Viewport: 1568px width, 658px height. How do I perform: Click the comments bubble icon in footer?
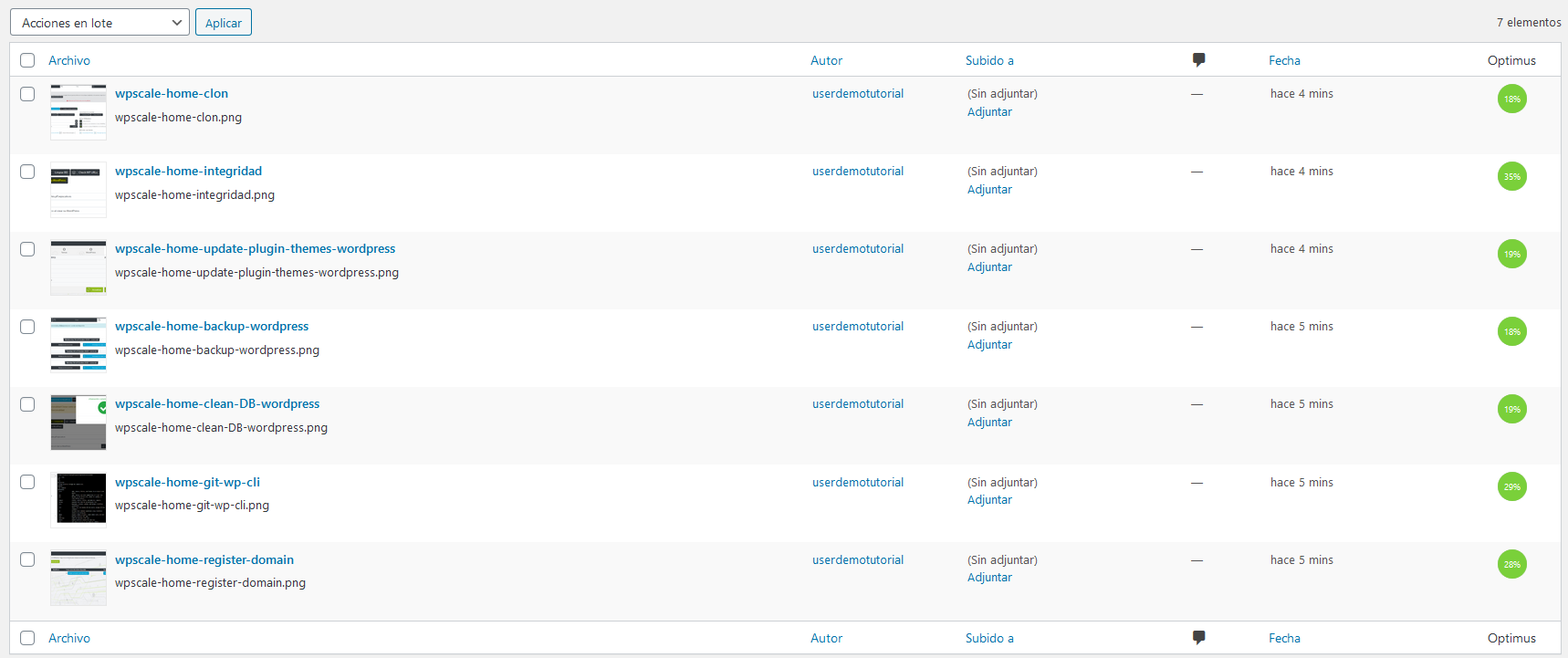click(1198, 638)
